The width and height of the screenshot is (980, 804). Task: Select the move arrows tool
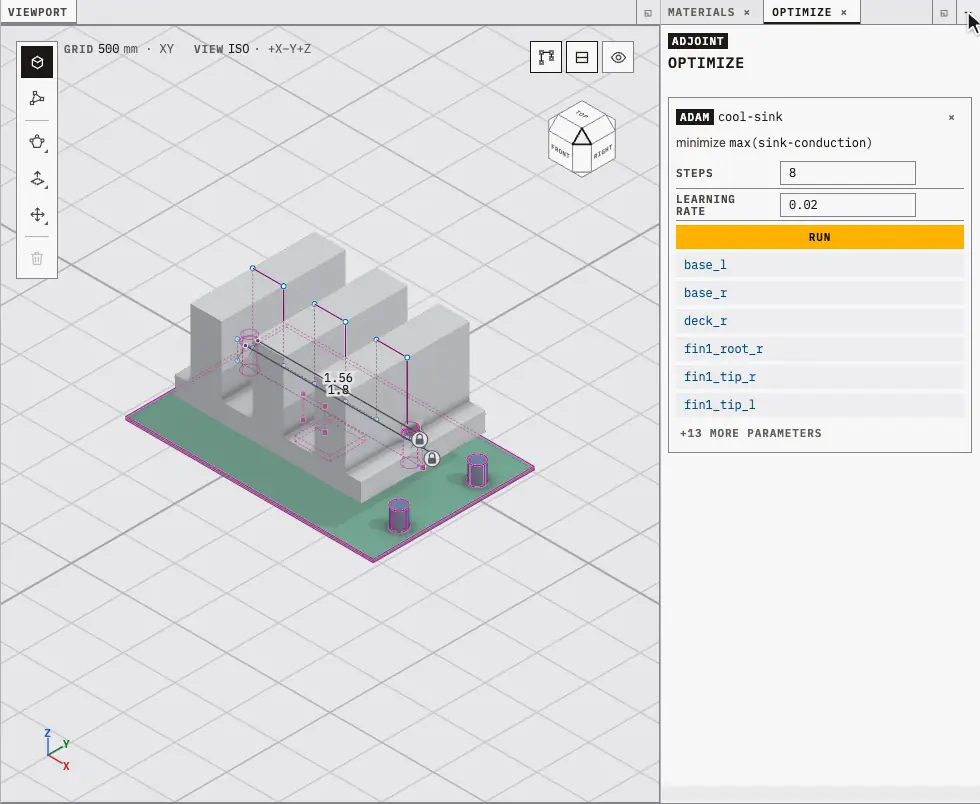pyautogui.click(x=37, y=215)
